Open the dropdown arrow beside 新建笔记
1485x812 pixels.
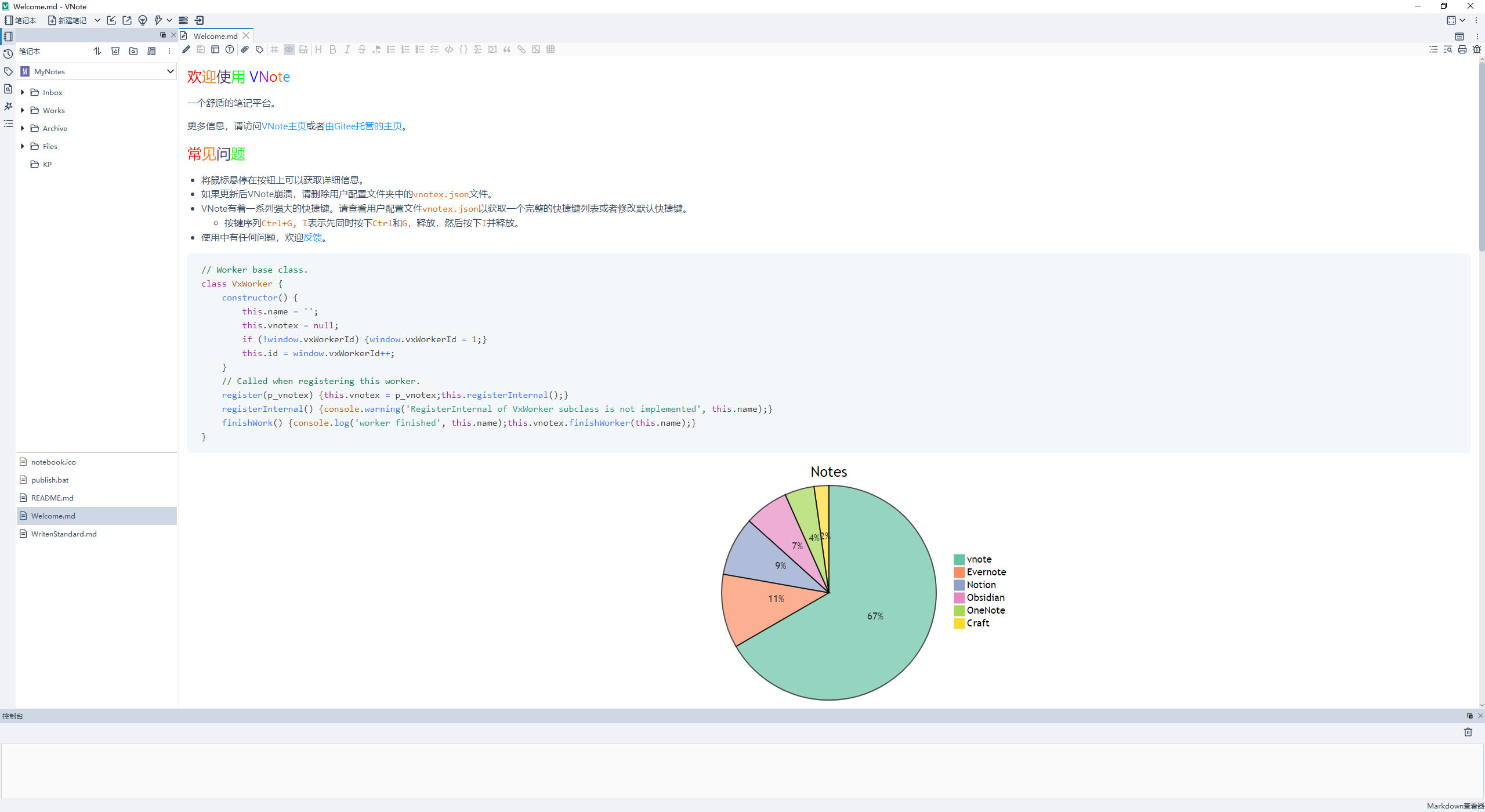97,20
